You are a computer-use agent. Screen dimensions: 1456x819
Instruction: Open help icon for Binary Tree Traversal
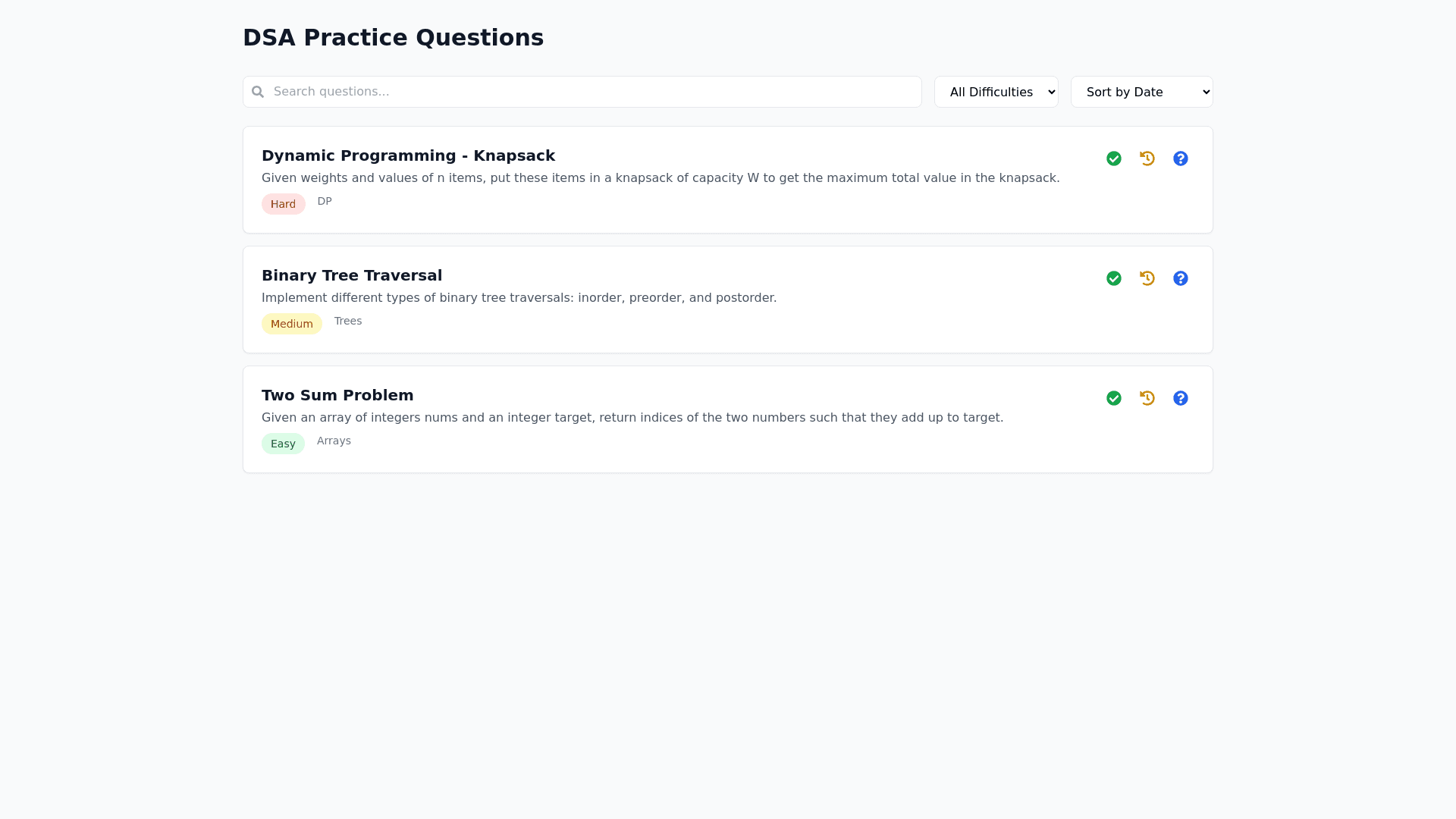coord(1181,278)
